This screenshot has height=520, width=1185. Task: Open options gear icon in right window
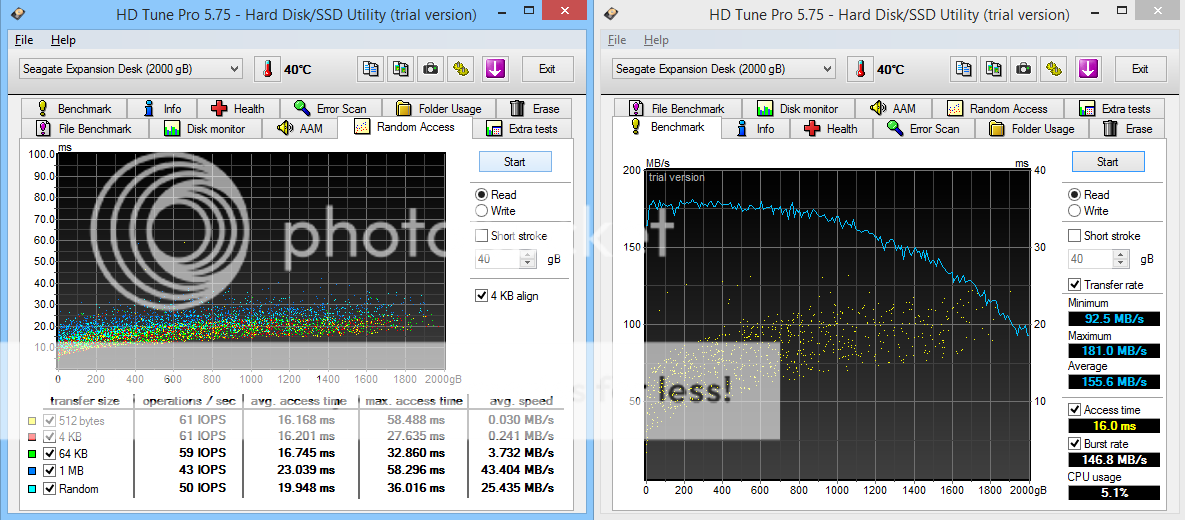coord(1054,69)
